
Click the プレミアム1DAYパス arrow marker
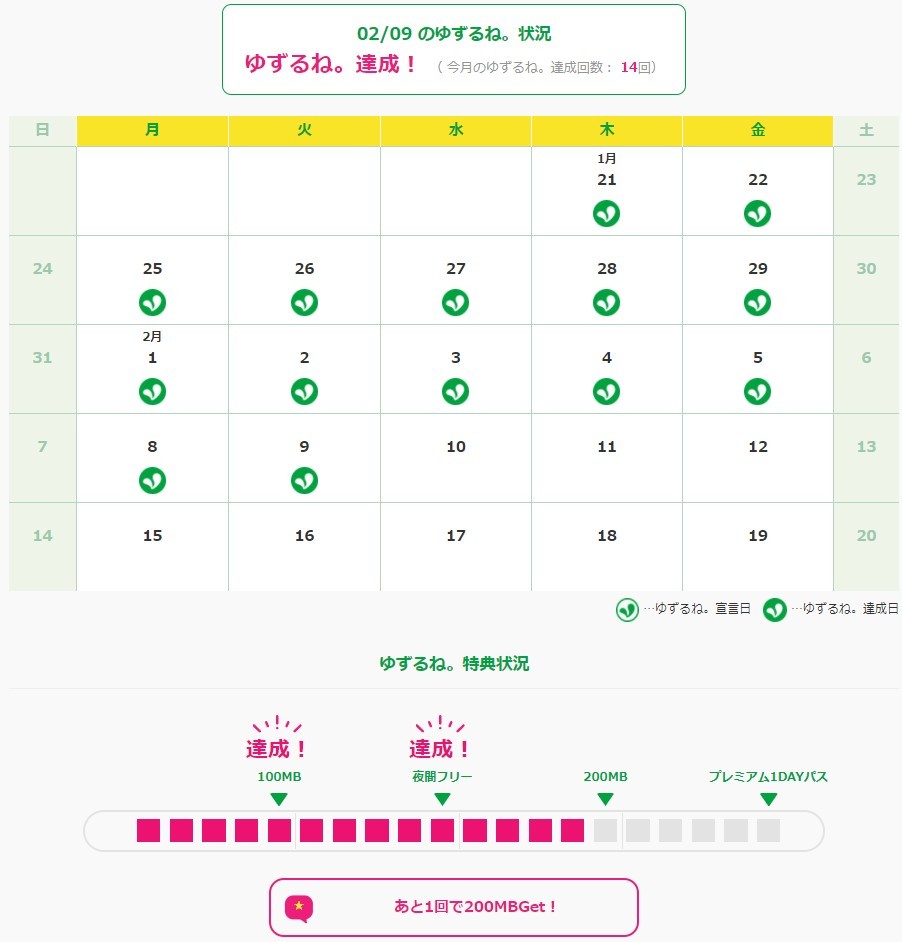tap(768, 799)
